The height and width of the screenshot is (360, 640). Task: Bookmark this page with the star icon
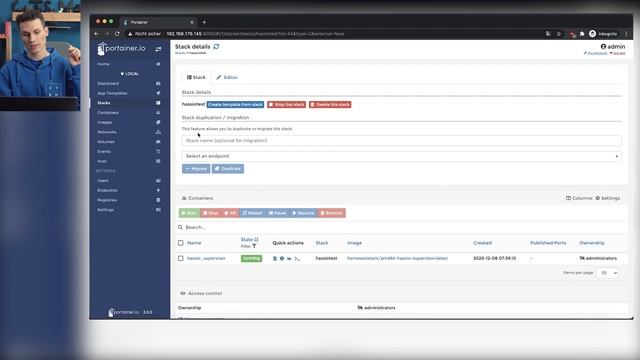(x=559, y=34)
